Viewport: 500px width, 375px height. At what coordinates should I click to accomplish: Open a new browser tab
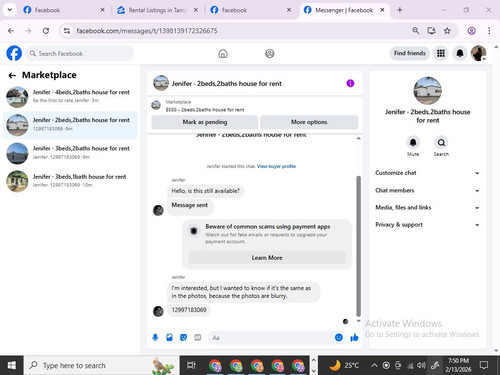point(400,10)
